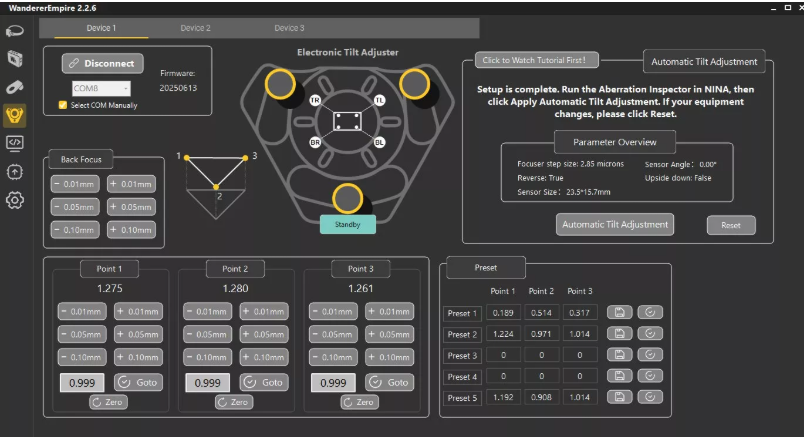Open the firmware upload icon in sidebar
The height and width of the screenshot is (437, 804).
click(16, 171)
